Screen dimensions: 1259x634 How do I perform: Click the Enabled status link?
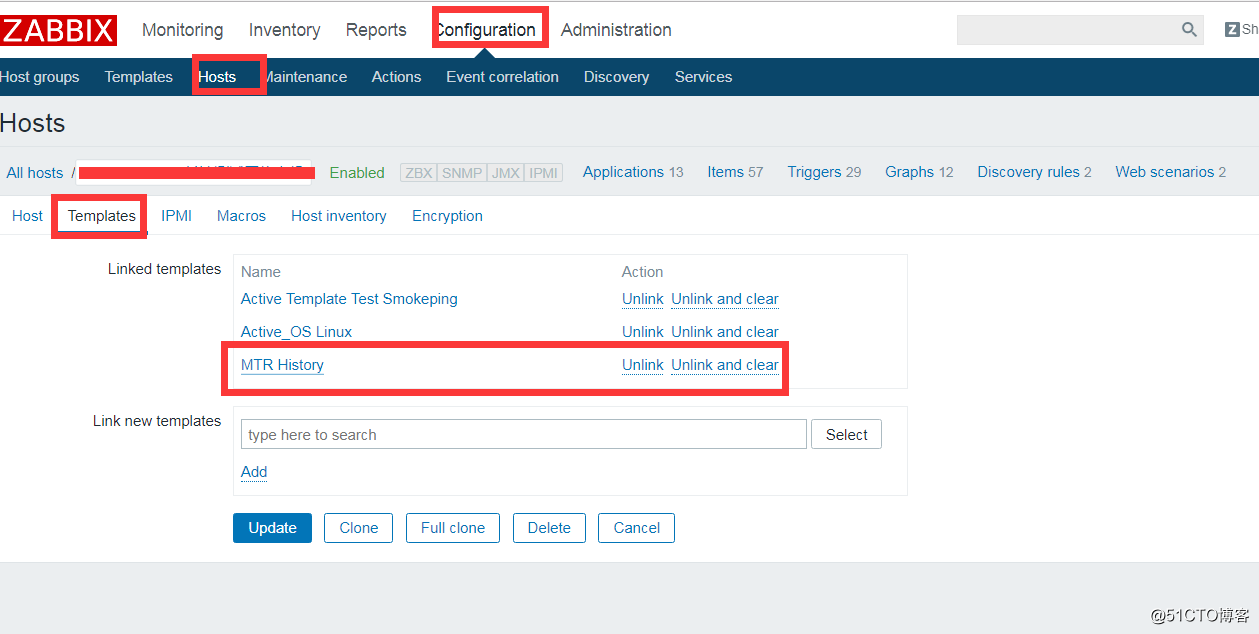[357, 173]
